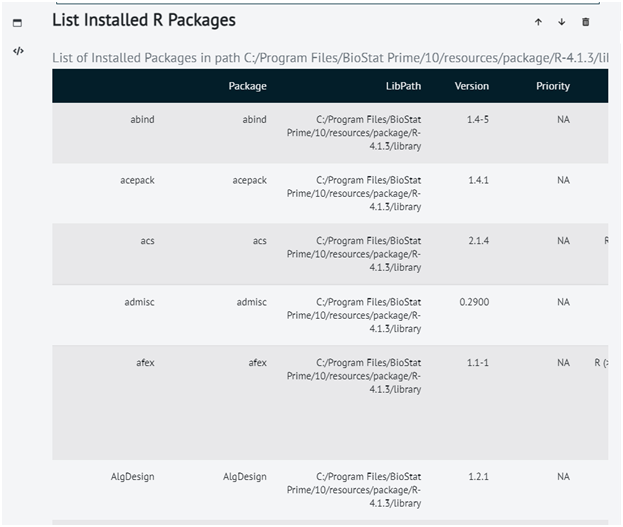Click the admisc version 0.2900 cell

tap(474, 302)
